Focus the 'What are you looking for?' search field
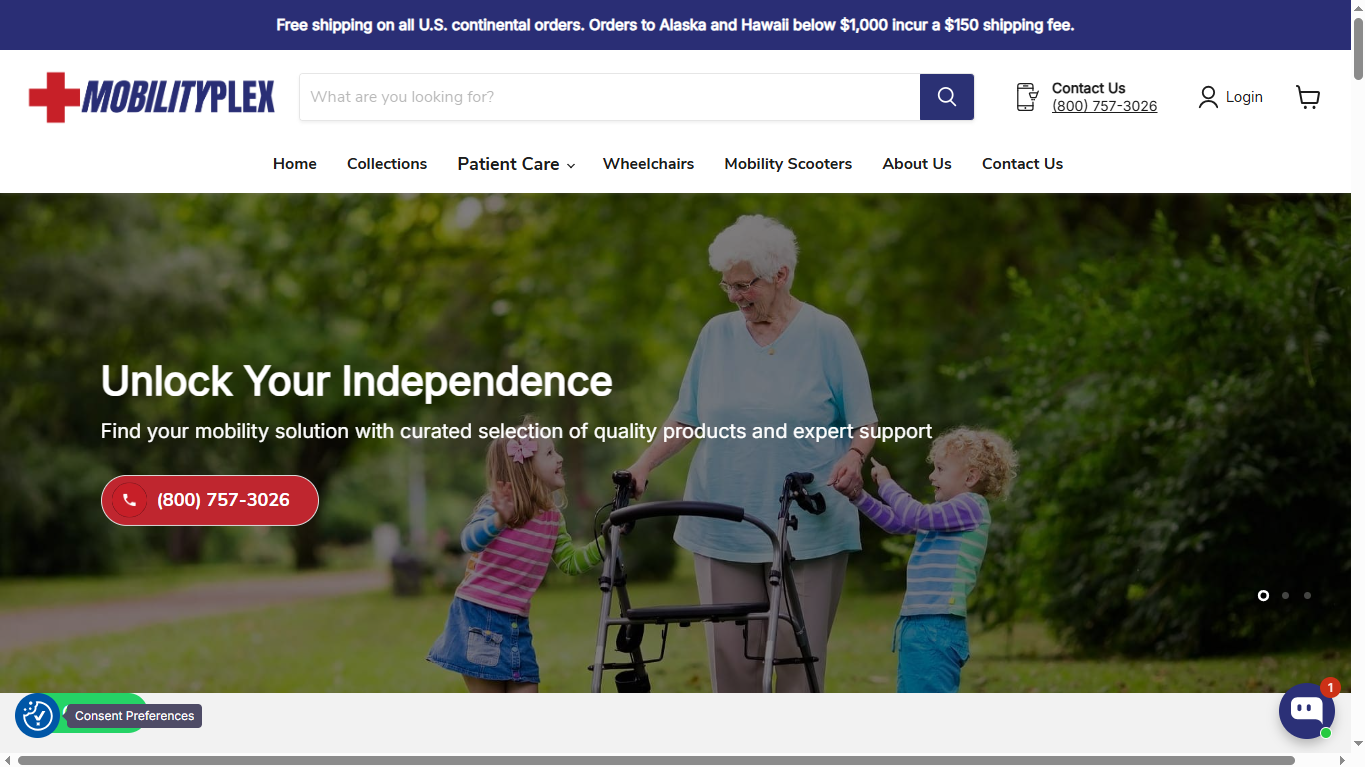 (609, 97)
